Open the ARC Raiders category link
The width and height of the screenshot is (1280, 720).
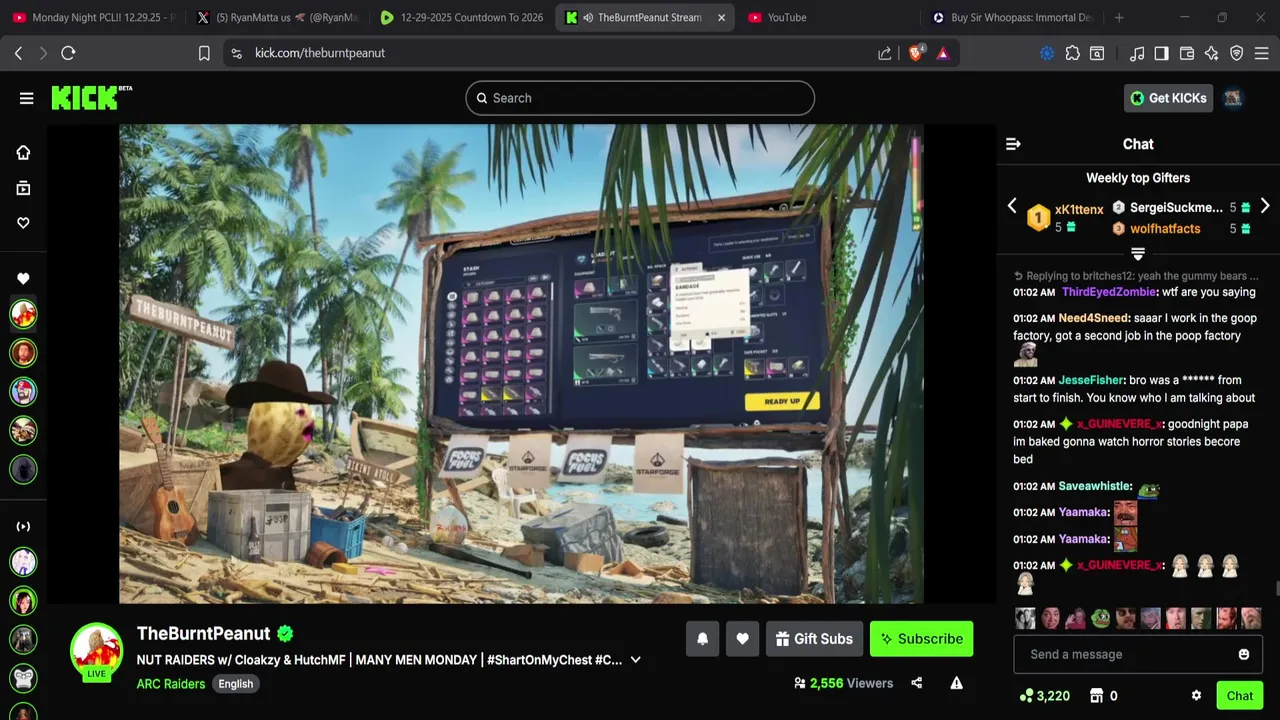pyautogui.click(x=171, y=684)
